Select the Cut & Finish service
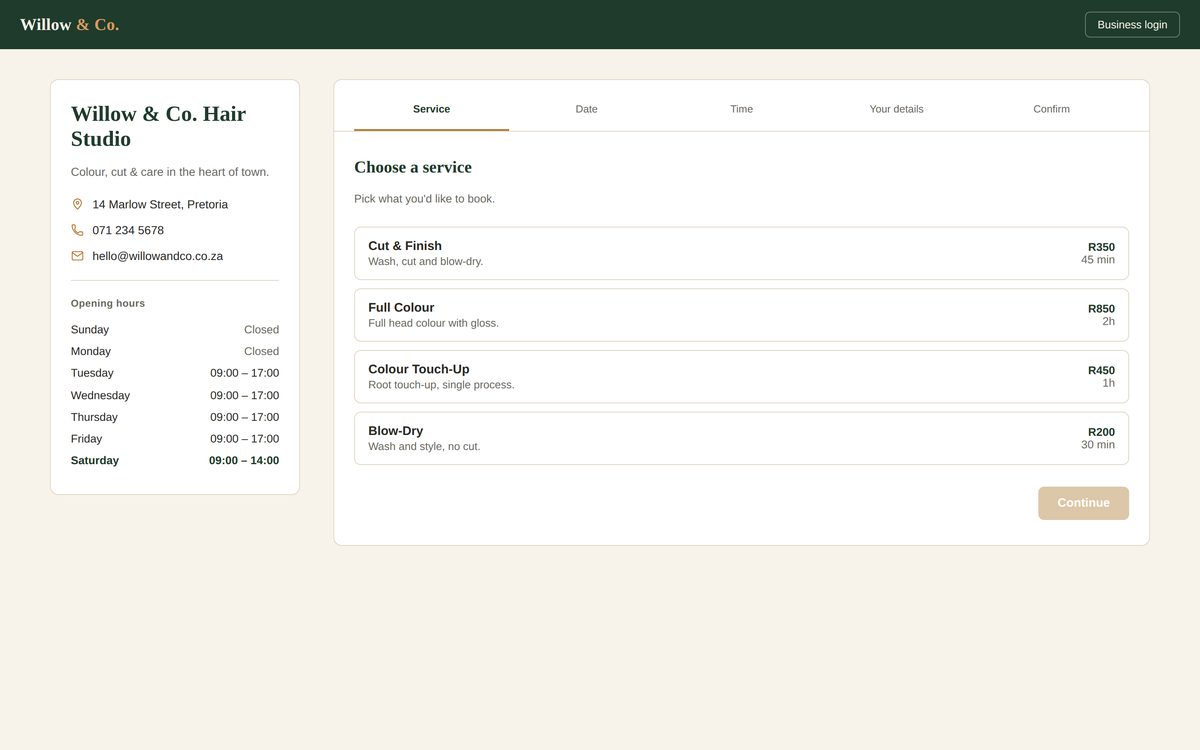Viewport: 1200px width, 750px height. pos(741,253)
